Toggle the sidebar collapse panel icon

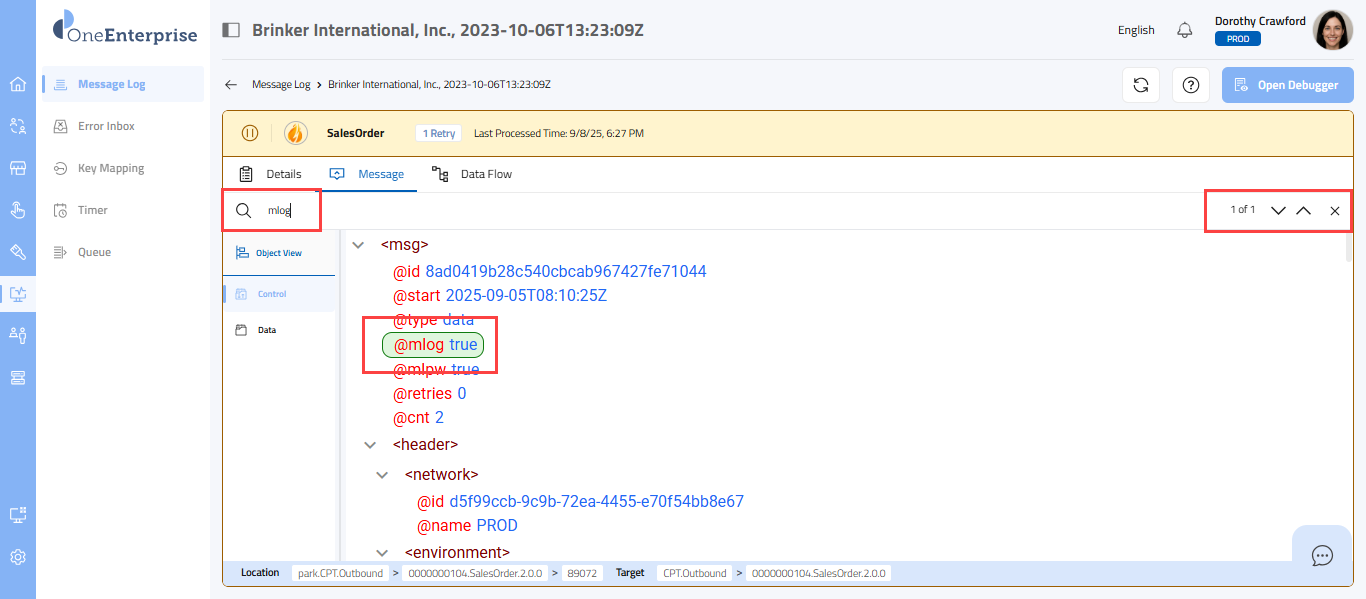[x=231, y=30]
